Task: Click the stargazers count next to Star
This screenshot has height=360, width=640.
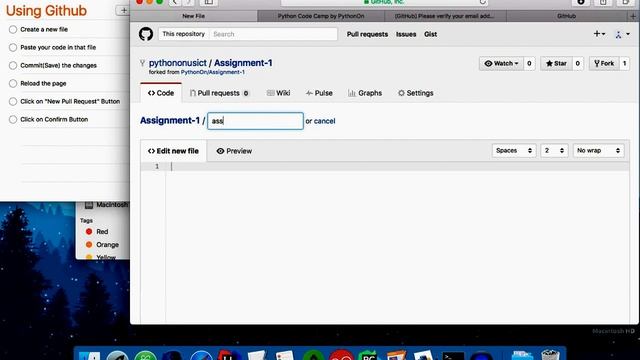Action: pyautogui.click(x=578, y=63)
